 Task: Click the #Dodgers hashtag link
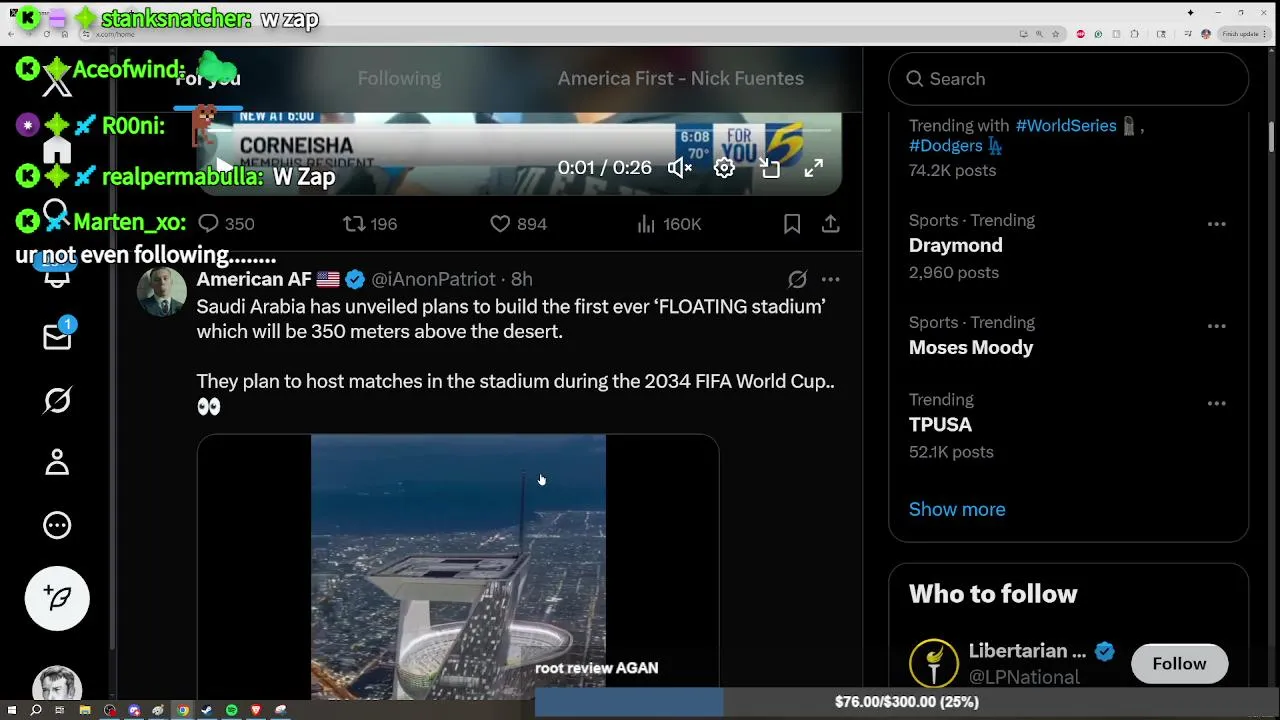946,146
